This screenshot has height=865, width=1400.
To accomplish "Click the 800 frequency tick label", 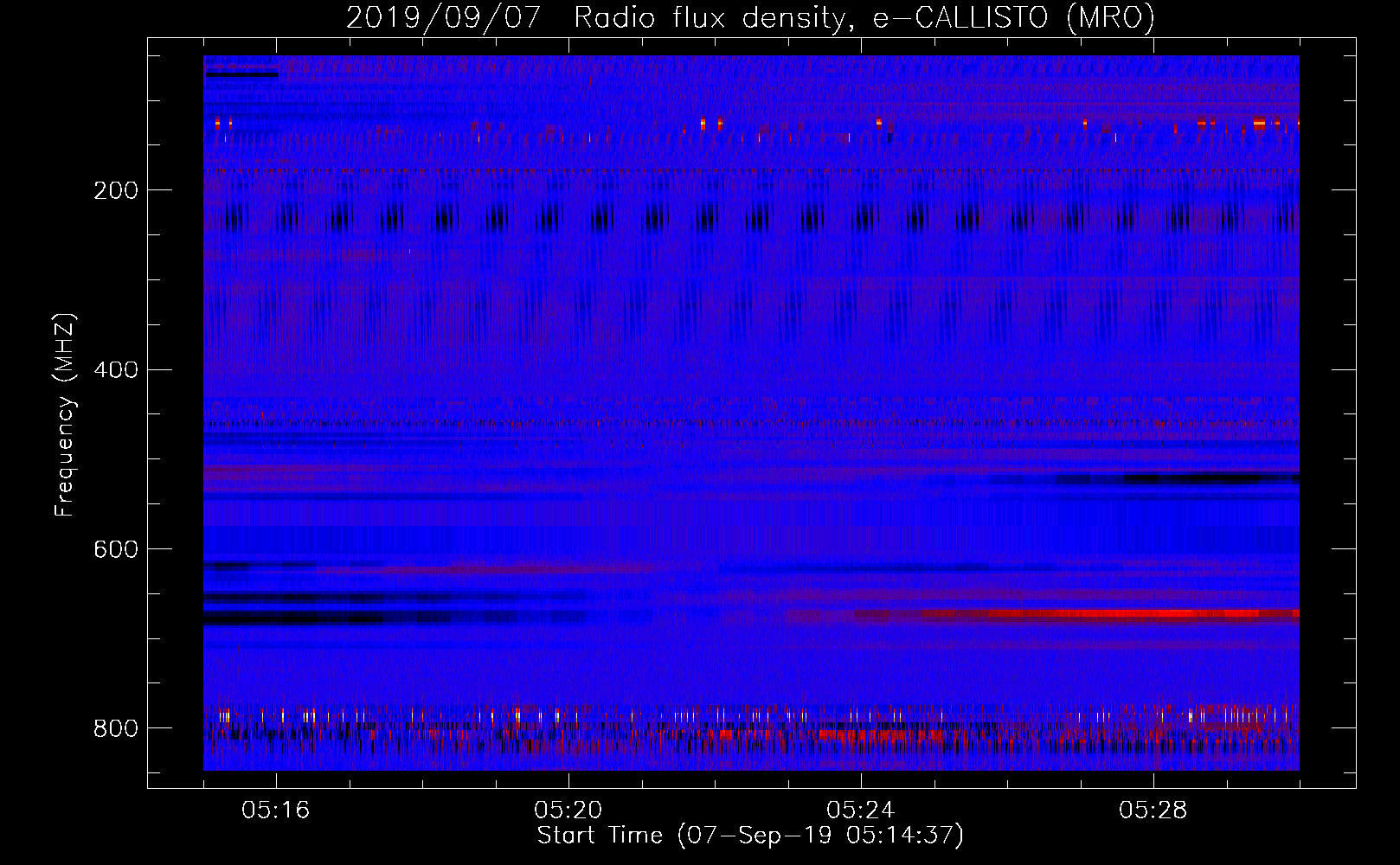I will pos(115,728).
